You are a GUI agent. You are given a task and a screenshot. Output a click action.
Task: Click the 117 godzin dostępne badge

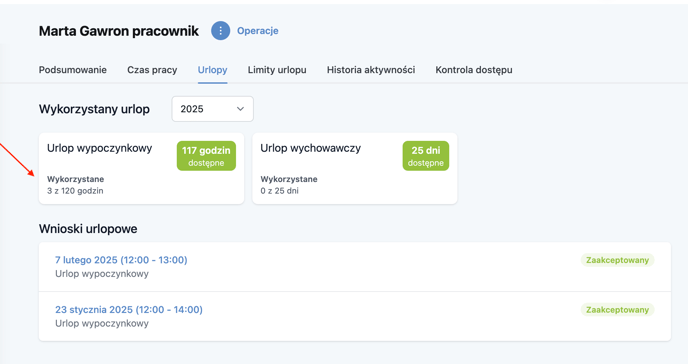click(206, 156)
